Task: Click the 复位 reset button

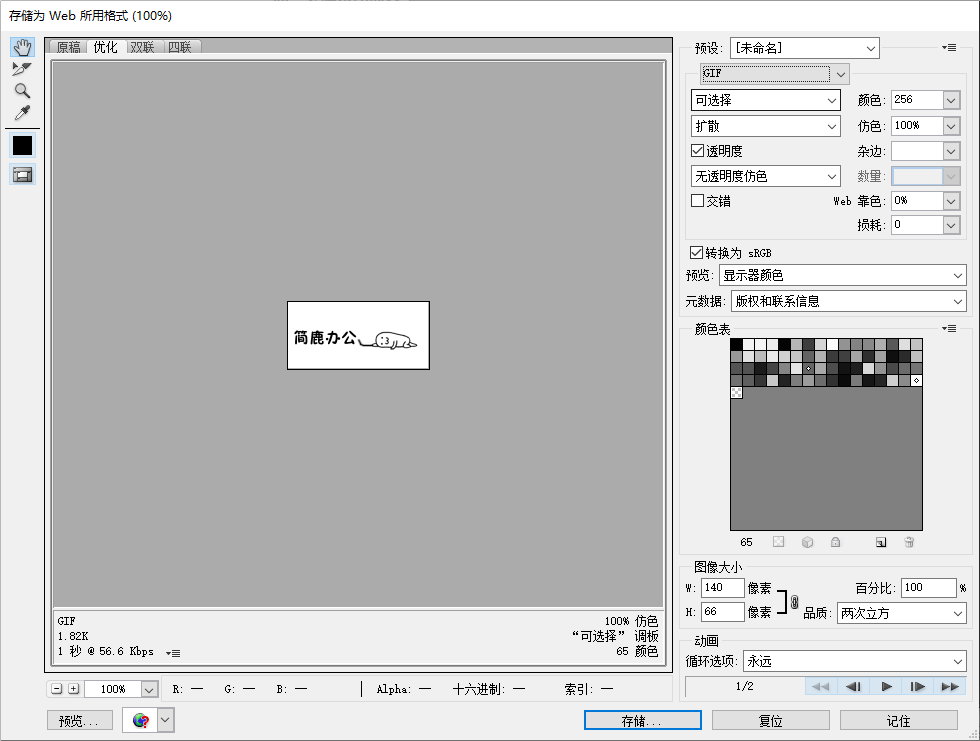Action: [770, 720]
